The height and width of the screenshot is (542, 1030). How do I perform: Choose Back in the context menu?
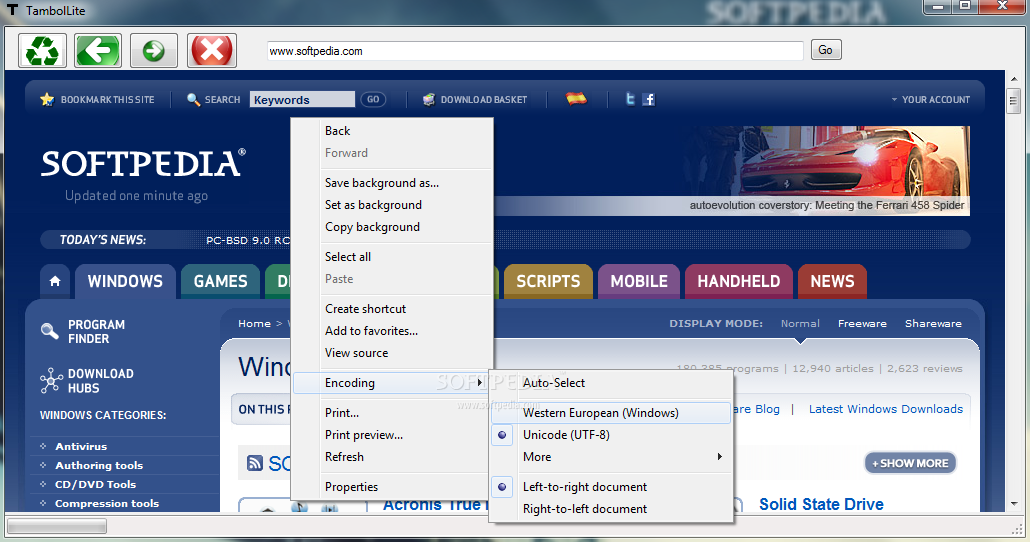pyautogui.click(x=392, y=131)
